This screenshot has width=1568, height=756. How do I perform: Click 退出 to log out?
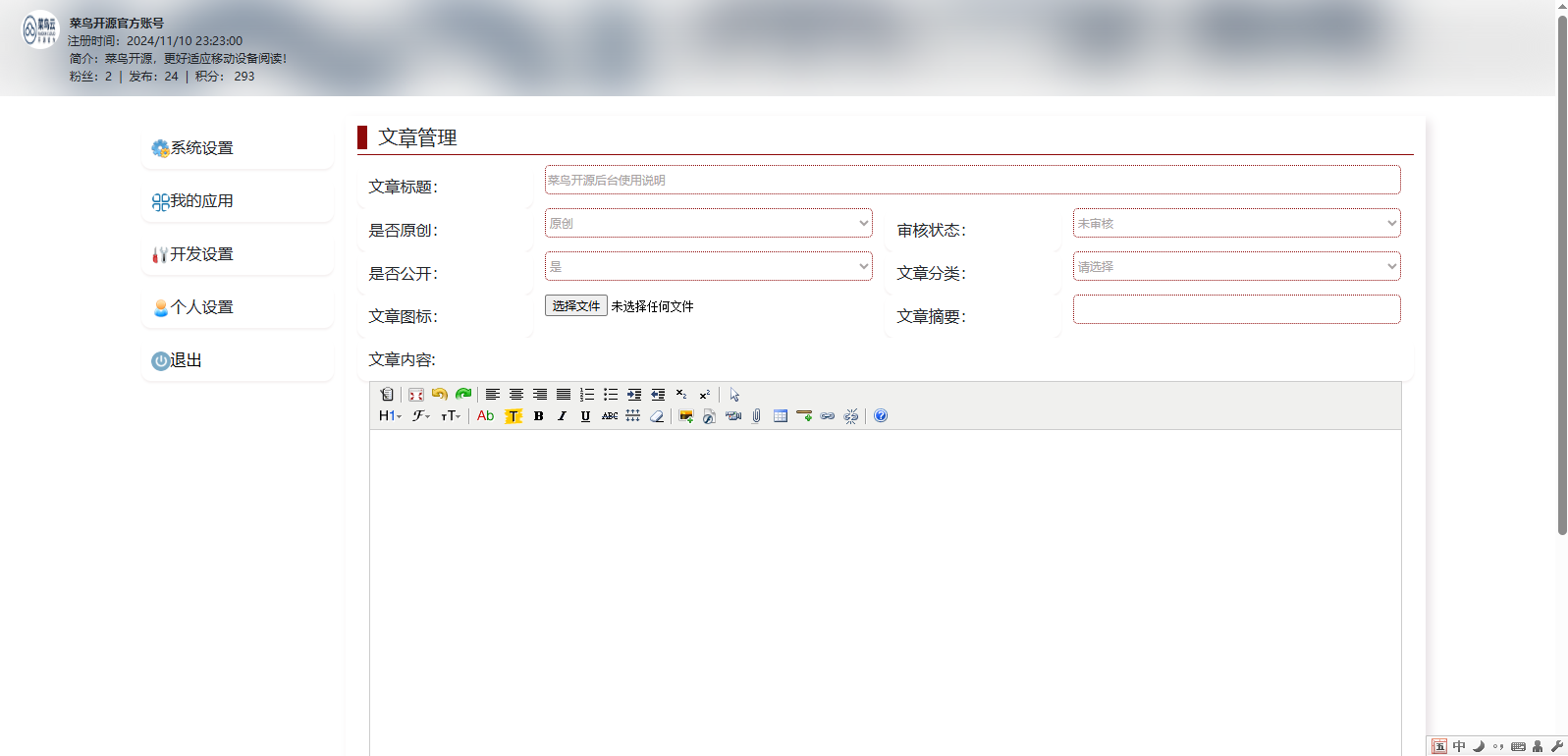coord(237,360)
